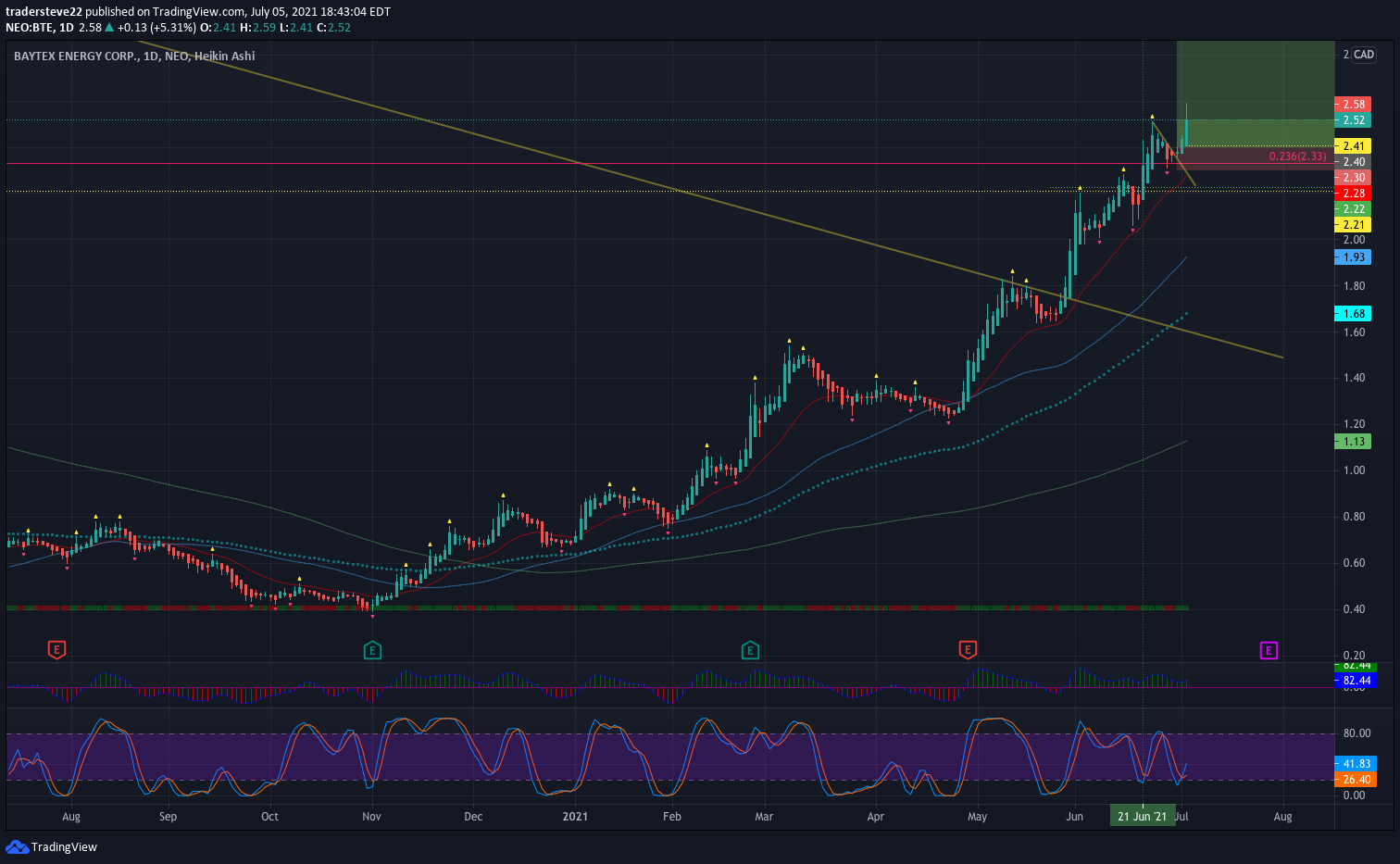Open the teal earnings E marker near Nov
Image resolution: width=1400 pixels, height=864 pixels.
click(372, 650)
